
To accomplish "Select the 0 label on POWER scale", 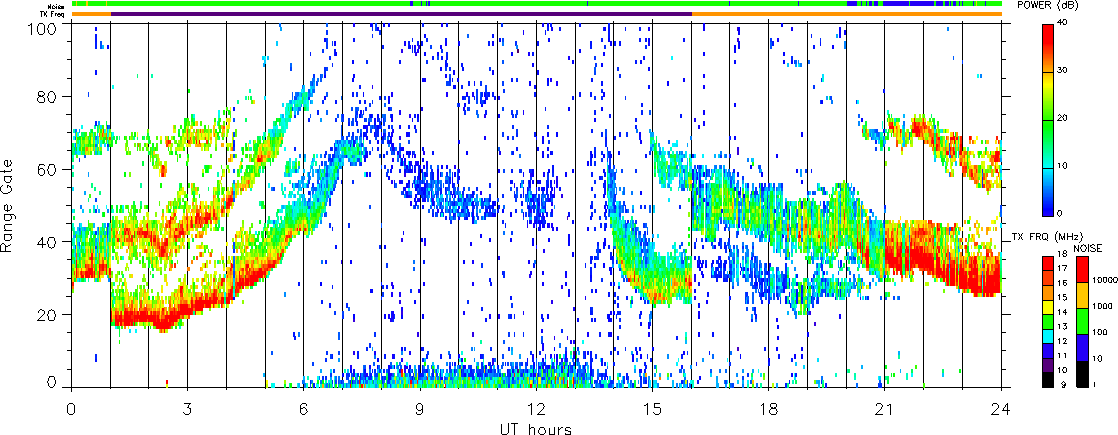I will [x=1062, y=215].
